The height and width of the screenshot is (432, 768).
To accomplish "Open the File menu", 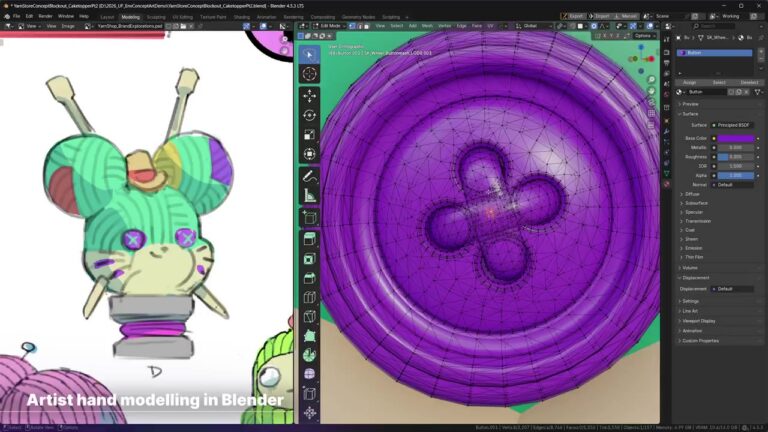I will pos(17,16).
